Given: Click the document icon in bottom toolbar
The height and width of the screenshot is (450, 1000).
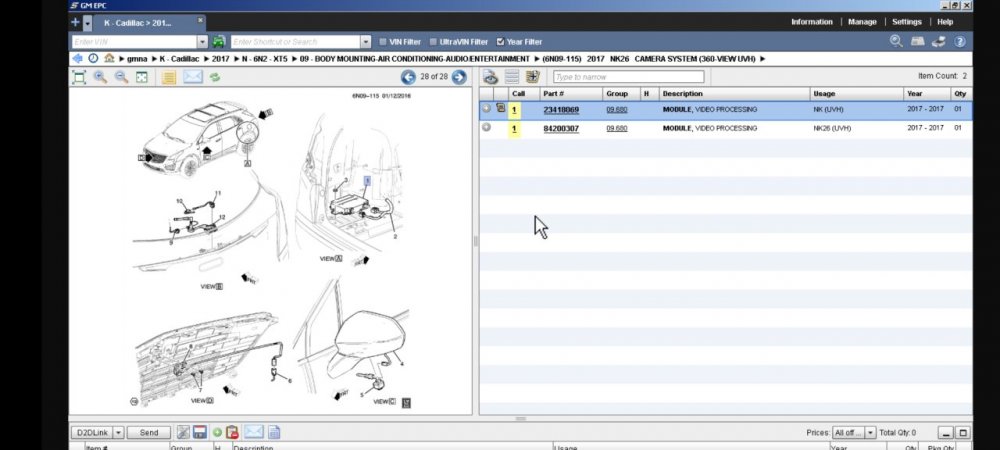Looking at the screenshot, I should 274,432.
